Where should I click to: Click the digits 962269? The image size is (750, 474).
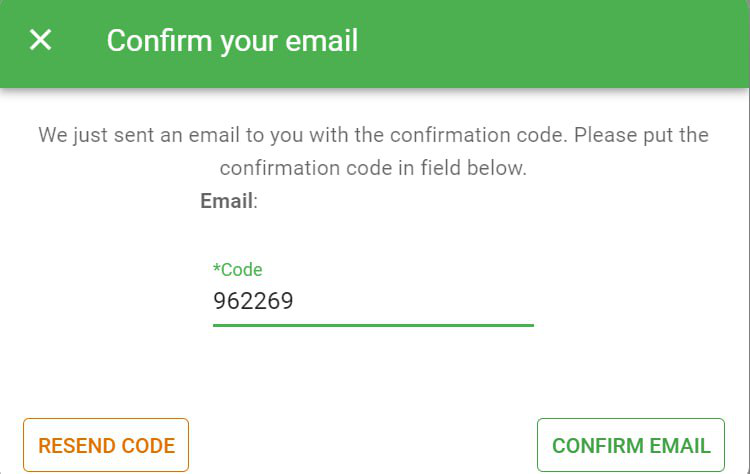coord(253,301)
